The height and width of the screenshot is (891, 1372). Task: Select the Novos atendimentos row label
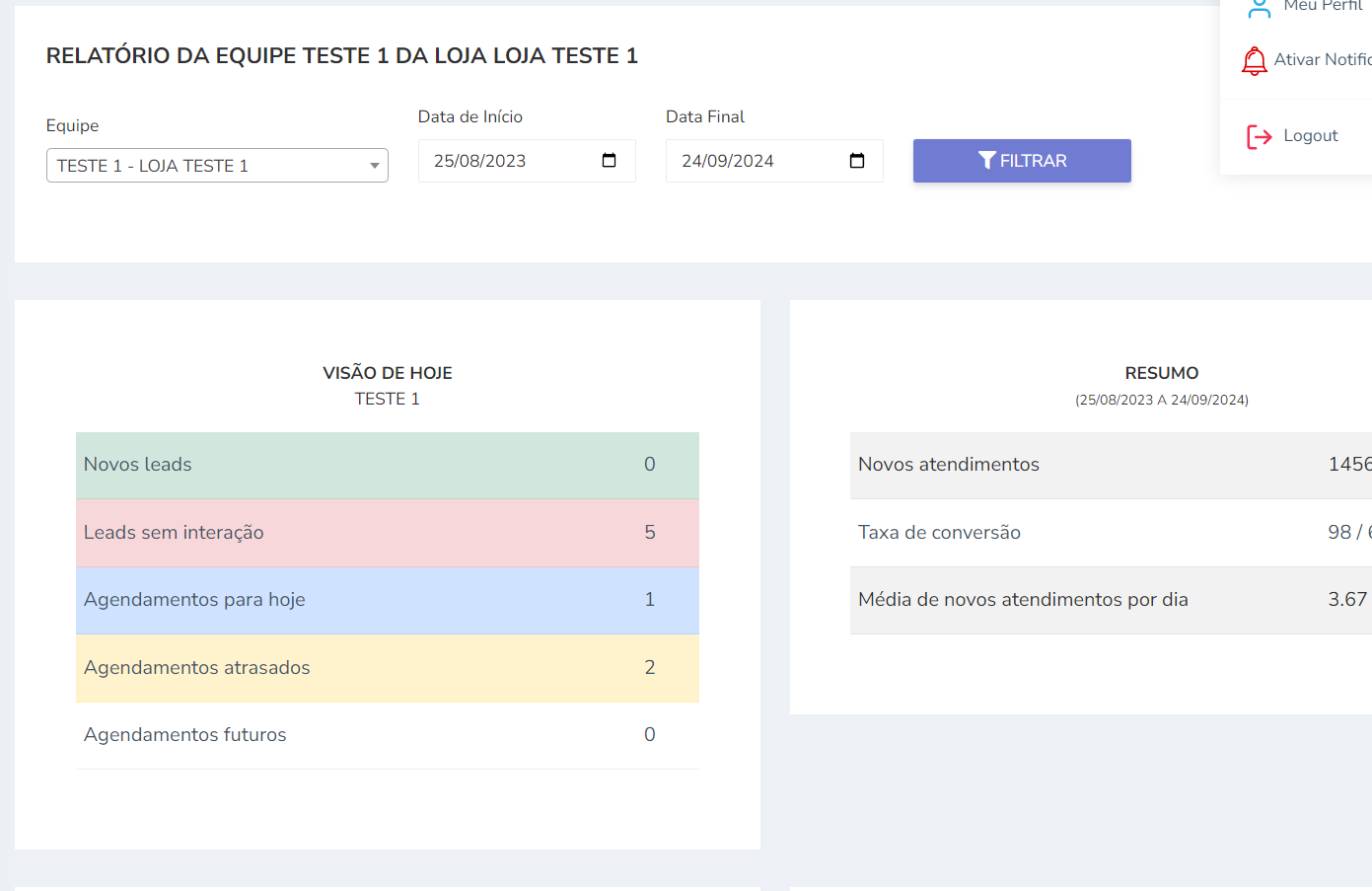949,465
